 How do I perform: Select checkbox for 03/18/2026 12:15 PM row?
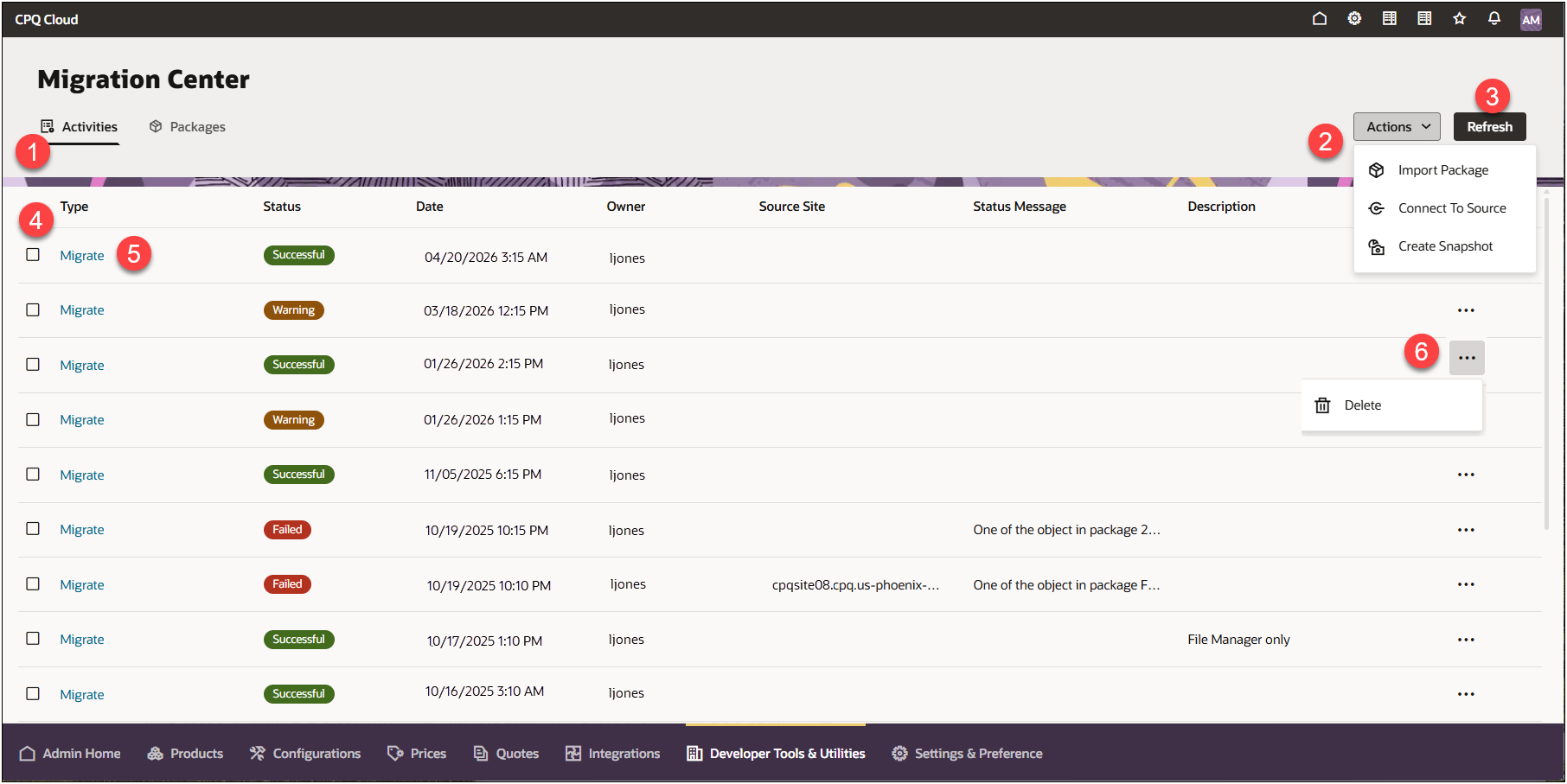tap(33, 309)
